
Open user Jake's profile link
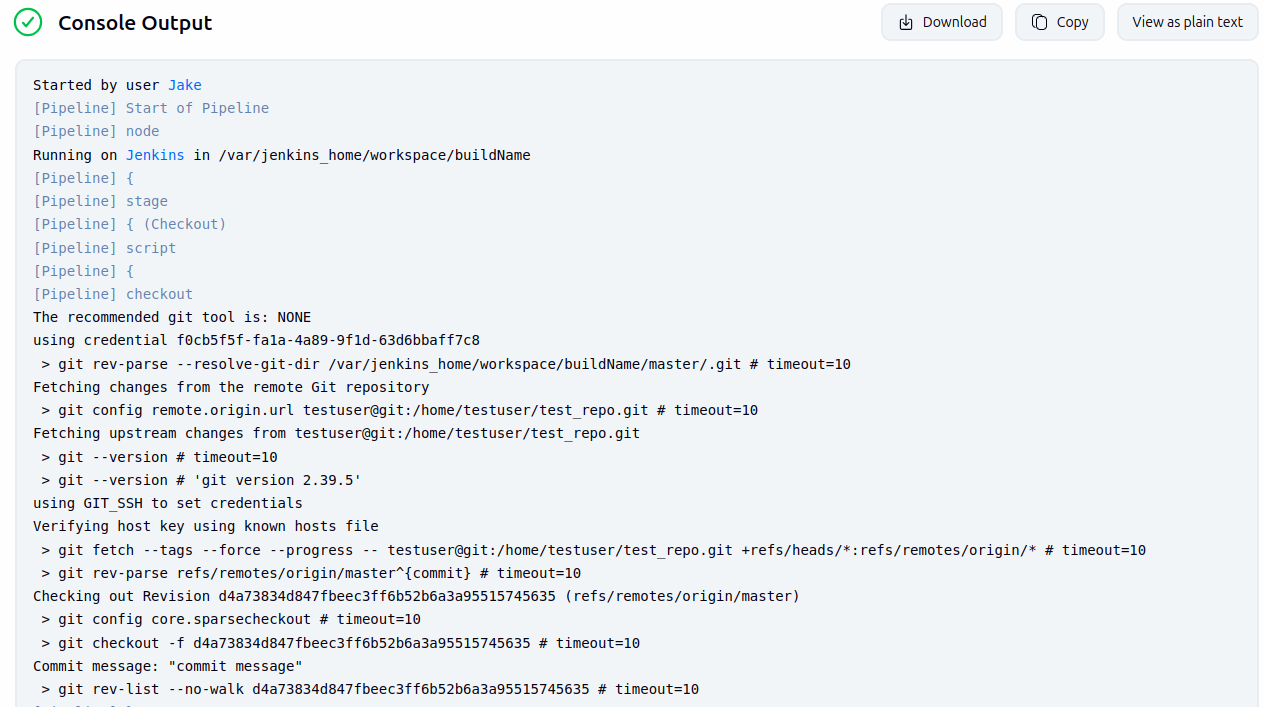(184, 85)
